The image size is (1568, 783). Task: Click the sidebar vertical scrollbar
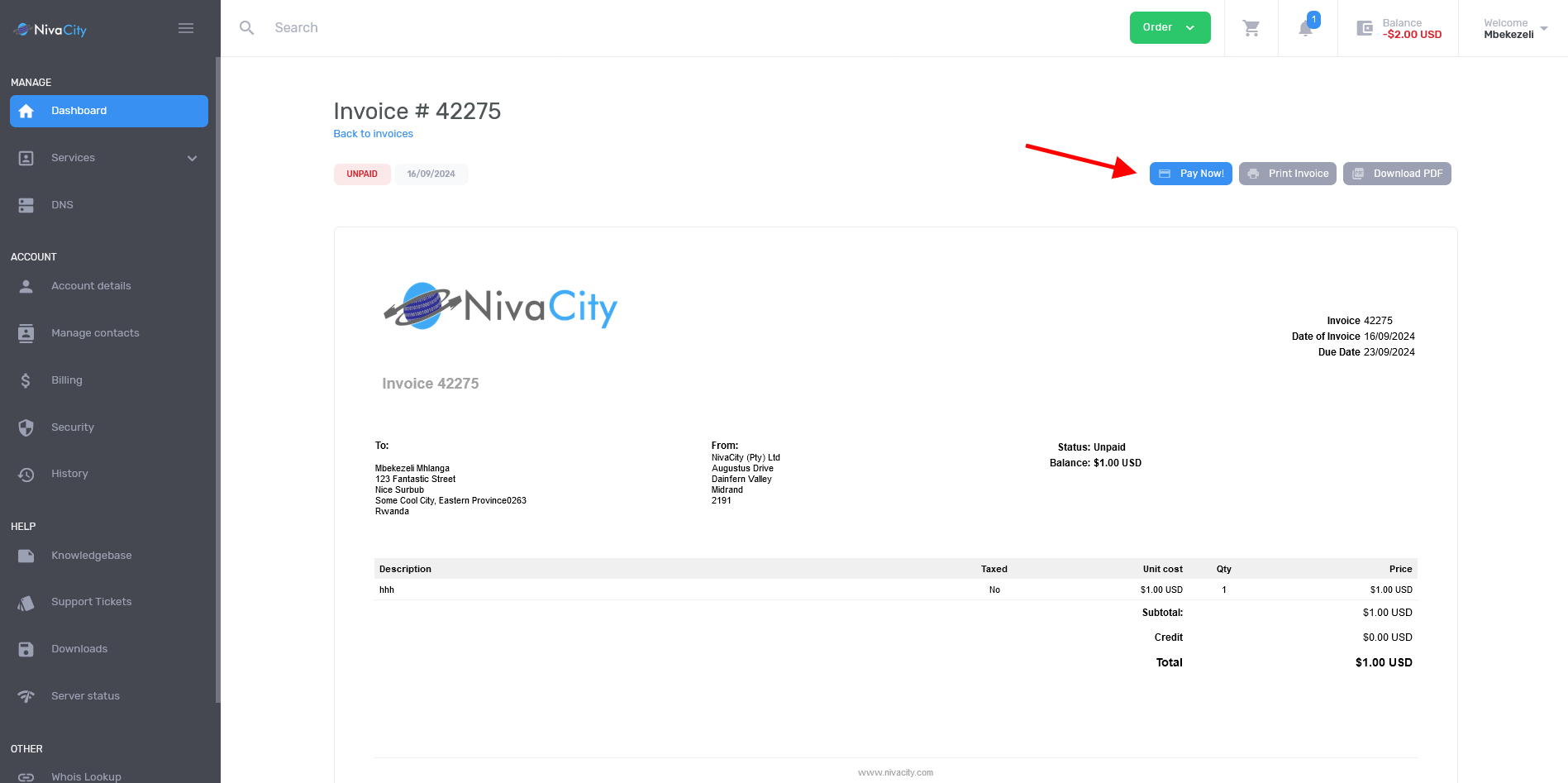pyautogui.click(x=218, y=380)
